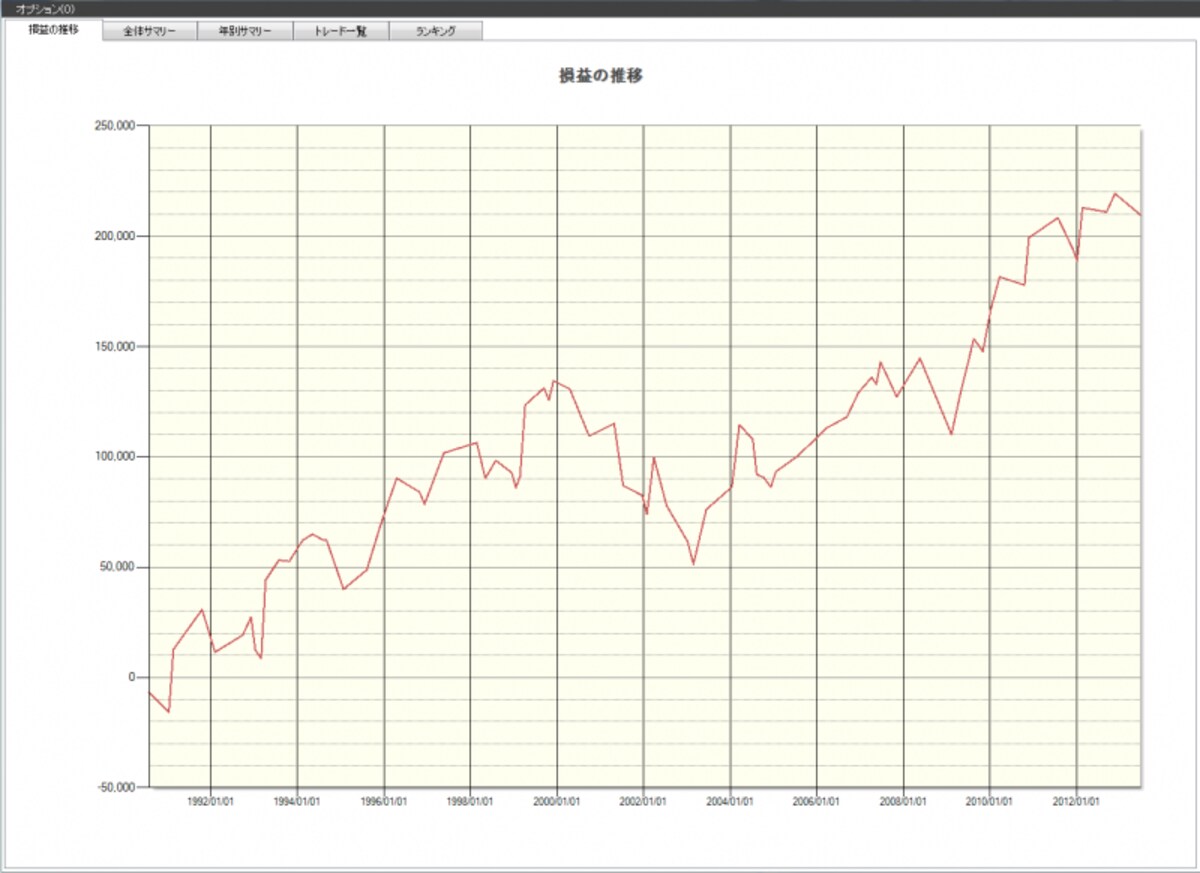Click the 250,000 y-axis label
The image size is (1200, 873).
114,126
